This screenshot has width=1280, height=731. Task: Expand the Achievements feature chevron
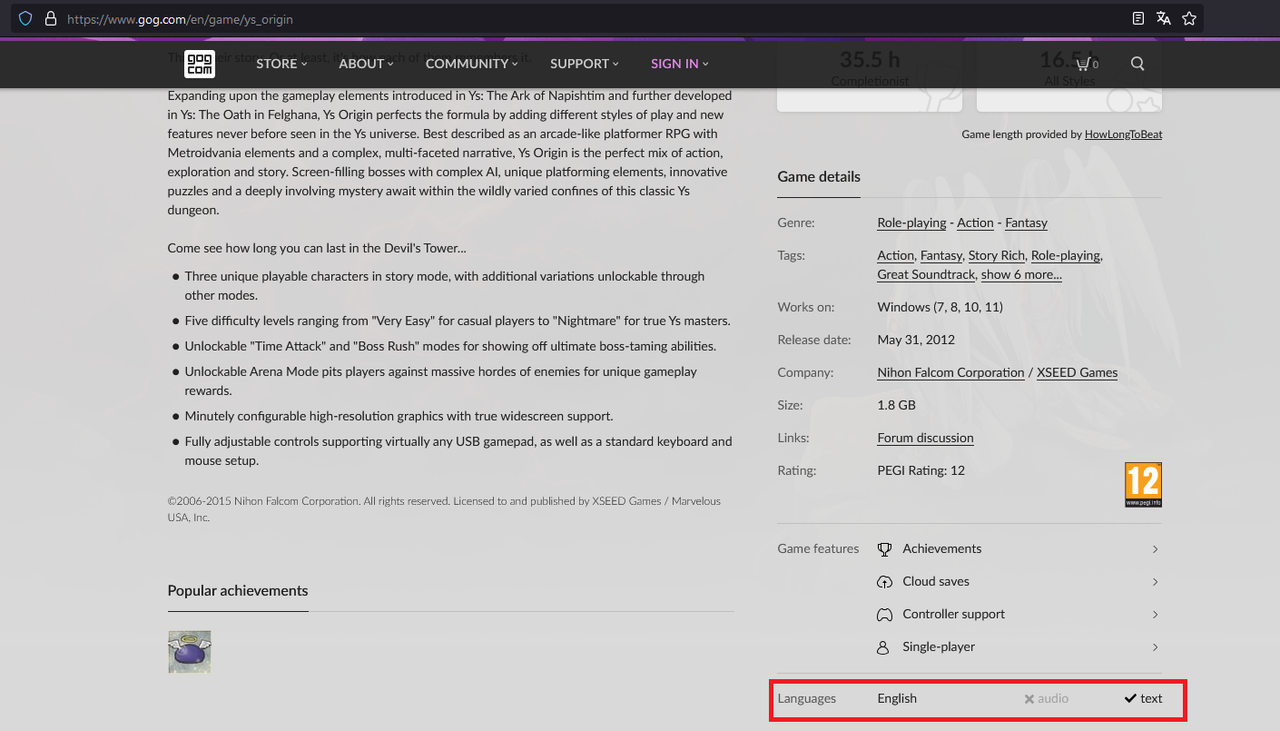coord(1155,549)
